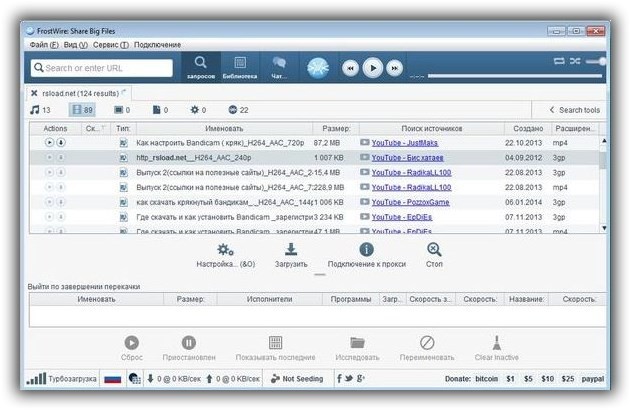This screenshot has height=410, width=631.
Task: Adjust the volume slider in player
Action: [602, 61]
